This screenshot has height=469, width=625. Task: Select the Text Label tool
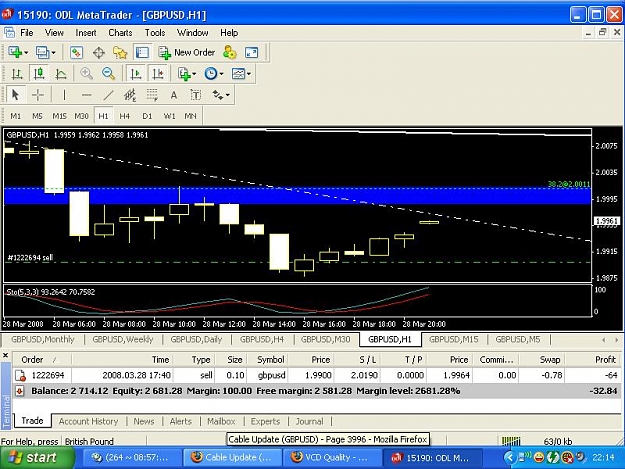(196, 95)
